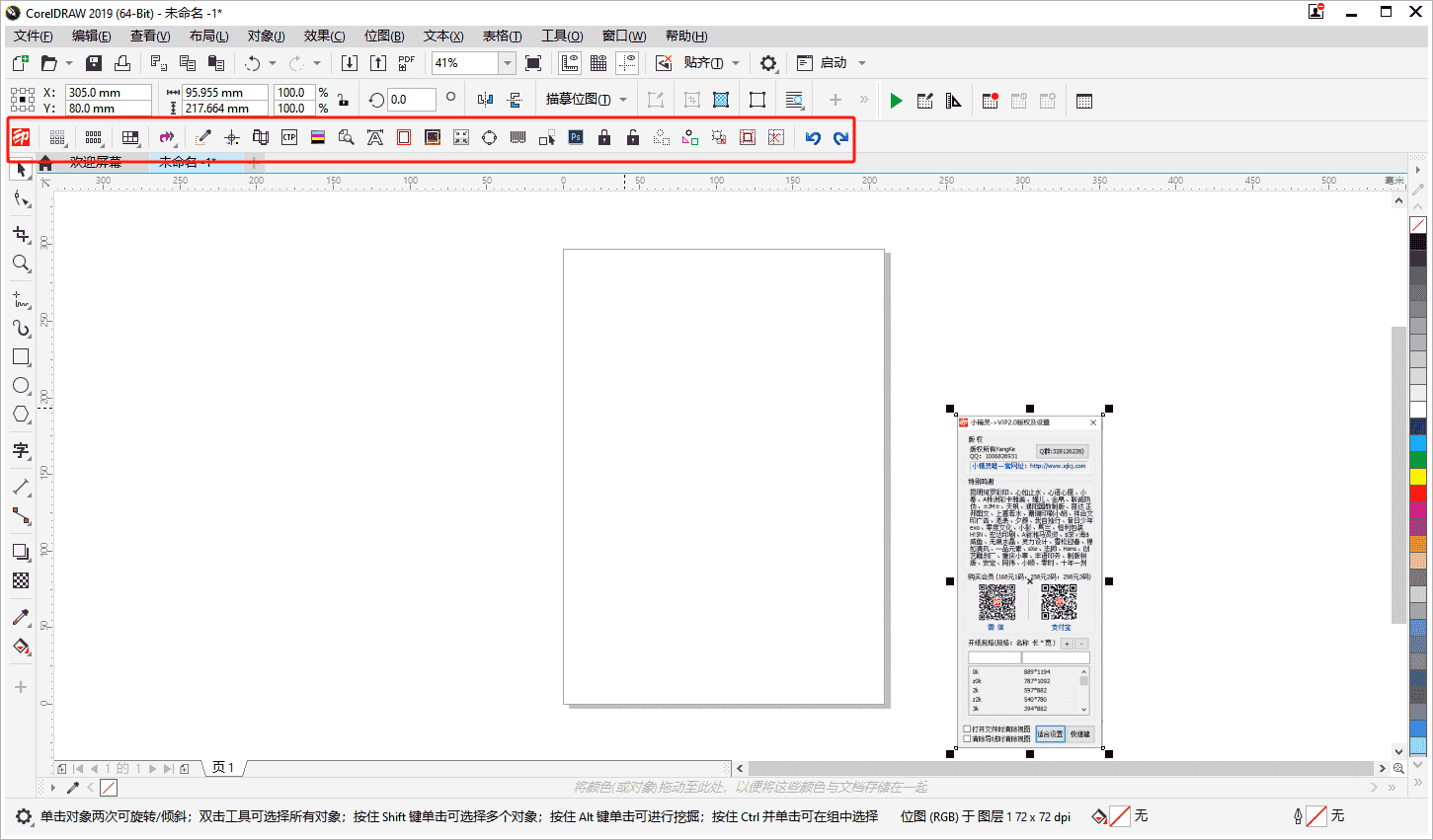Viewport: 1433px width, 840px height.
Task: Pick the Zoom magnifier tool
Action: pyautogui.click(x=21, y=264)
